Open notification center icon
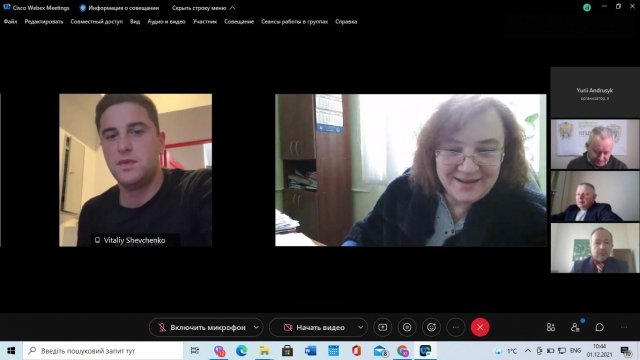Image resolution: width=640 pixels, height=360 pixels. pyautogui.click(x=626, y=351)
